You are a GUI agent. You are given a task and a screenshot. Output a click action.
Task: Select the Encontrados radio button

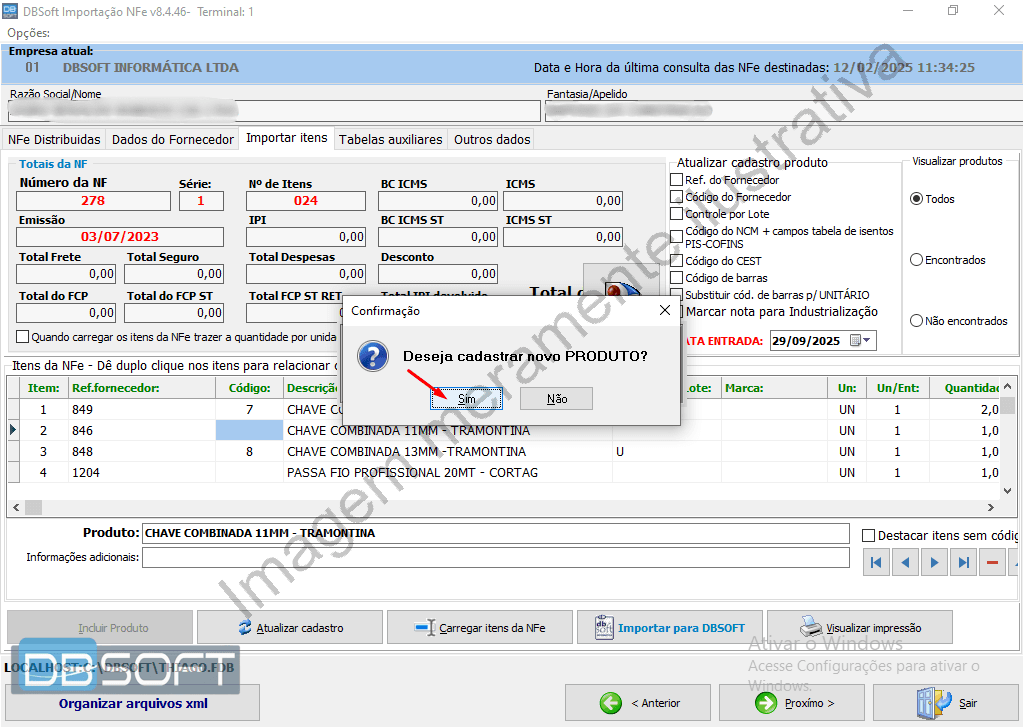916,260
